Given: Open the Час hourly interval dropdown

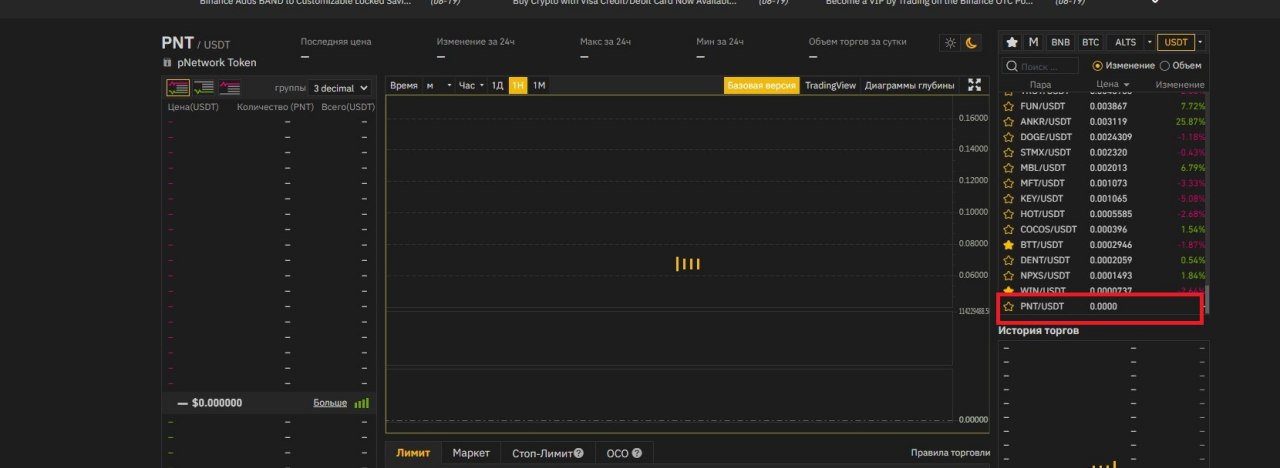Looking at the screenshot, I should point(470,86).
